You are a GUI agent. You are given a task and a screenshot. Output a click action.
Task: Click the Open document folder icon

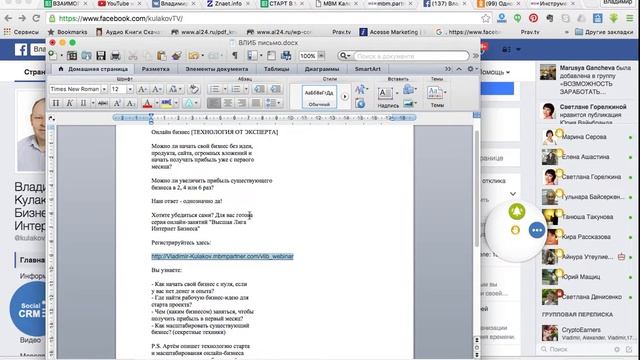tap(86, 56)
